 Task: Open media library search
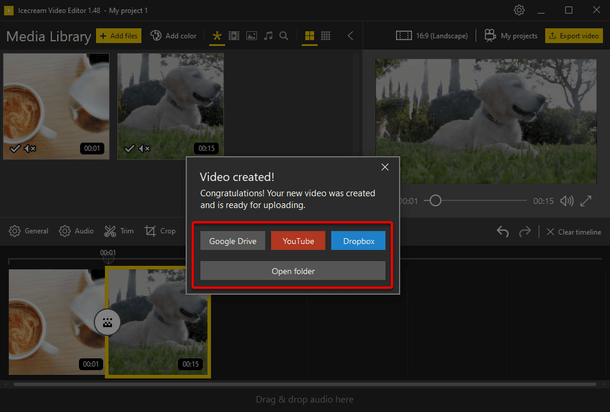click(x=284, y=36)
